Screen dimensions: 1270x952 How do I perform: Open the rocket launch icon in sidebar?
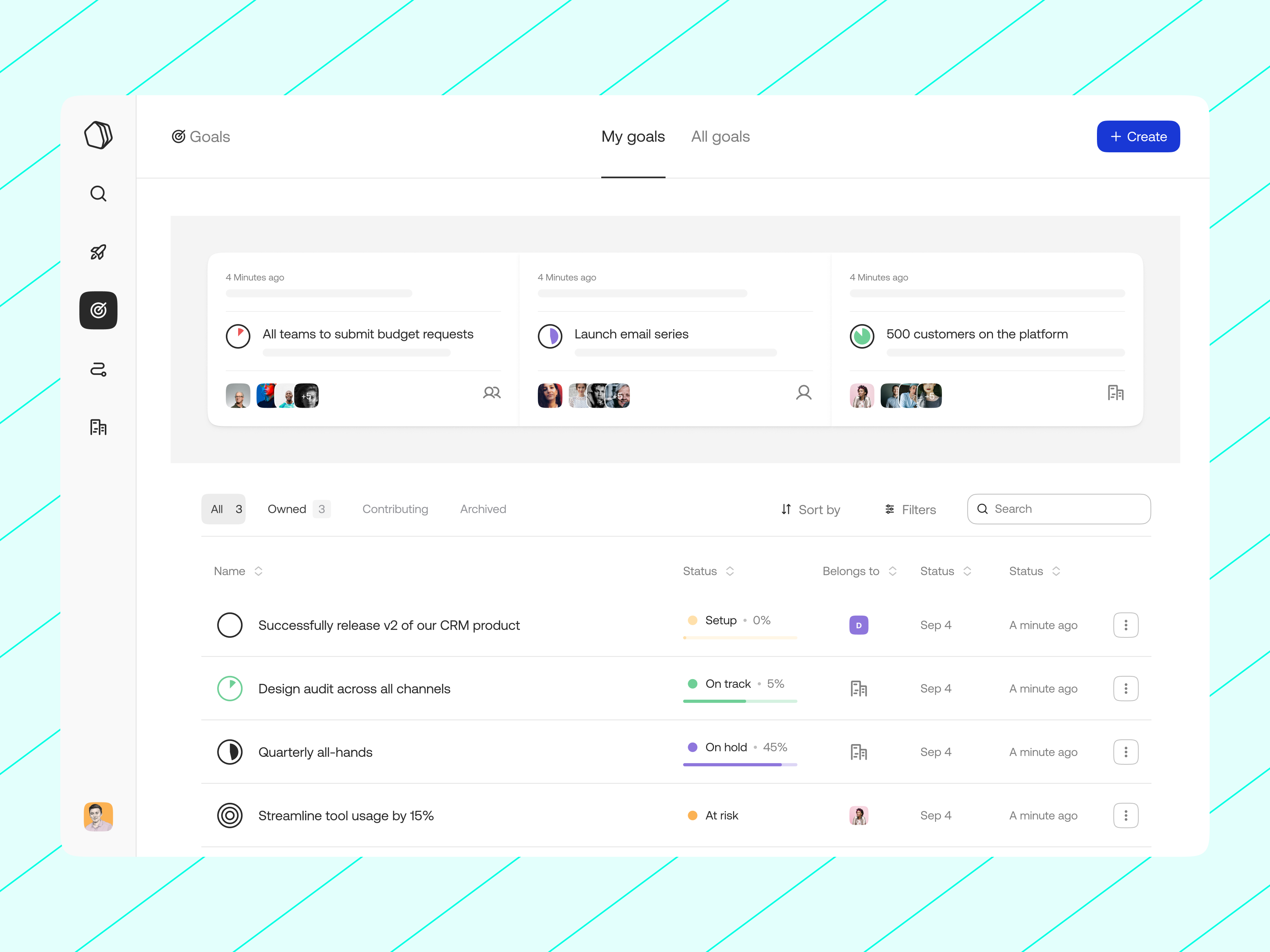click(98, 252)
